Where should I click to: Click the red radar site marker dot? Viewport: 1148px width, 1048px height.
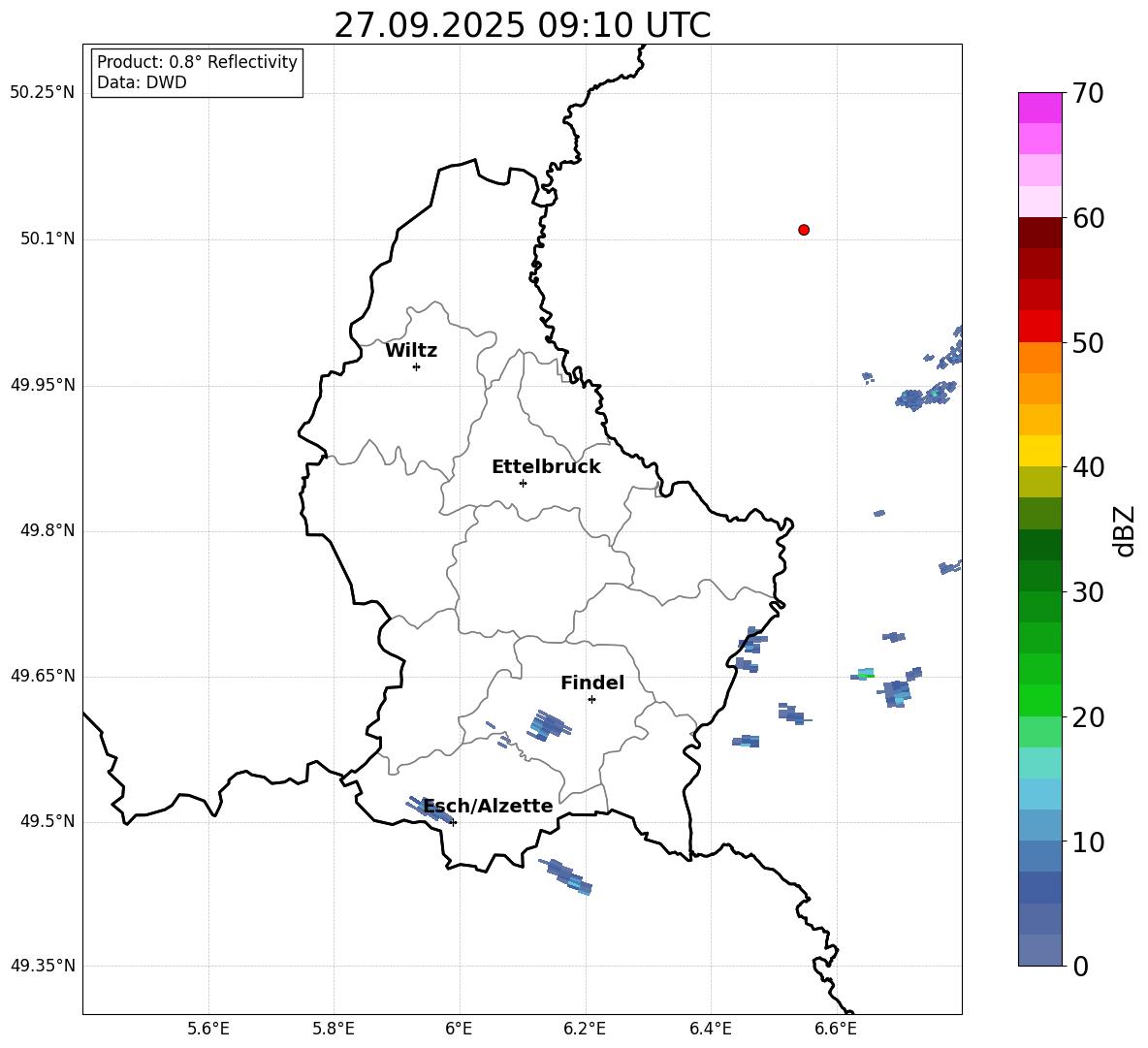[804, 230]
